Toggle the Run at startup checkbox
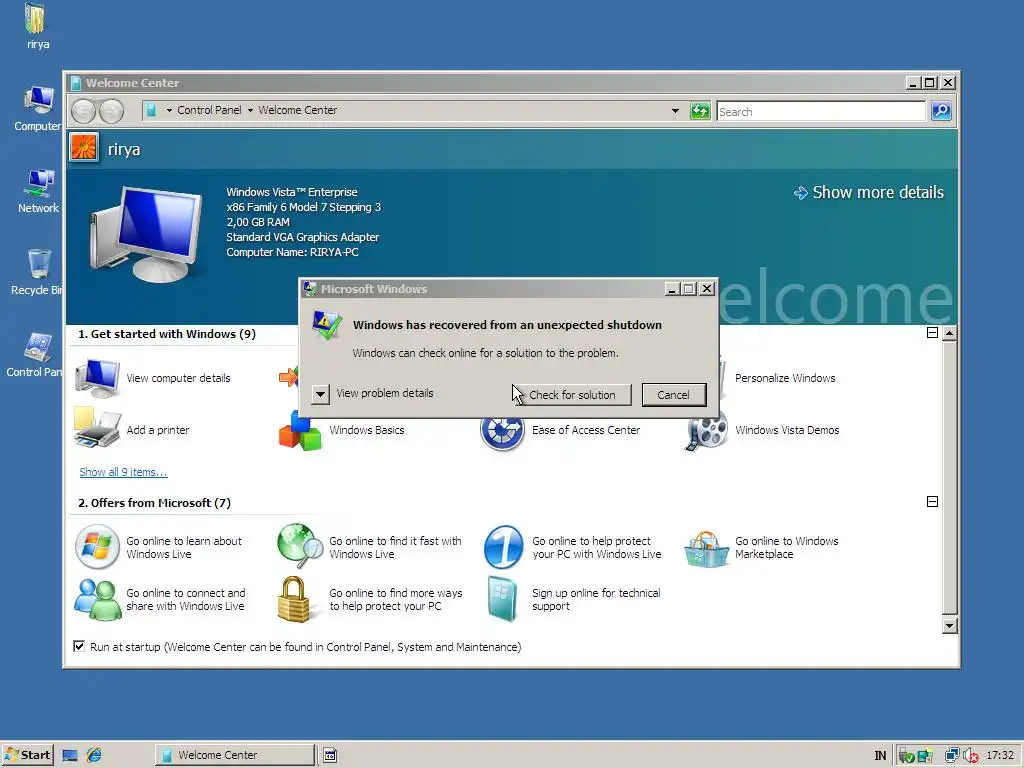 pyautogui.click(x=79, y=647)
